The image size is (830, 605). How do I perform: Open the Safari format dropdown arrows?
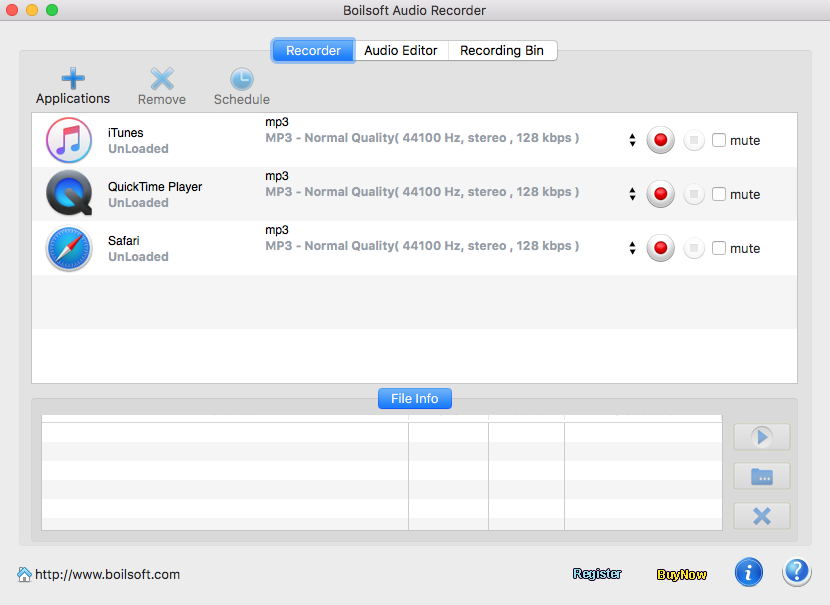(633, 248)
